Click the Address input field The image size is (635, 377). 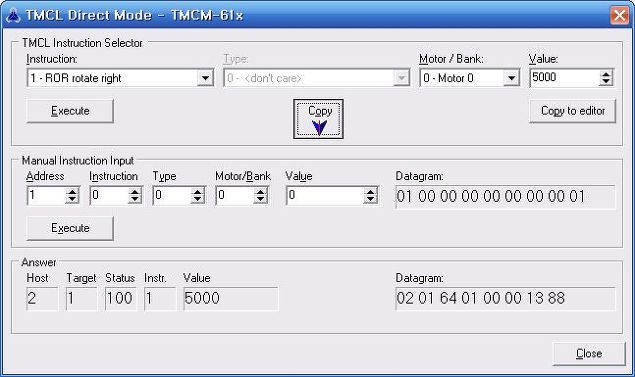pos(46,196)
